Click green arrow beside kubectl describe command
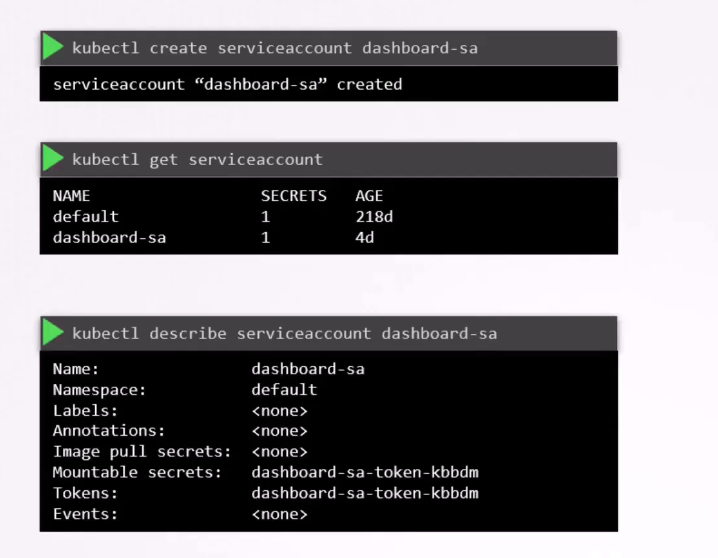The image size is (718, 558). 53,333
